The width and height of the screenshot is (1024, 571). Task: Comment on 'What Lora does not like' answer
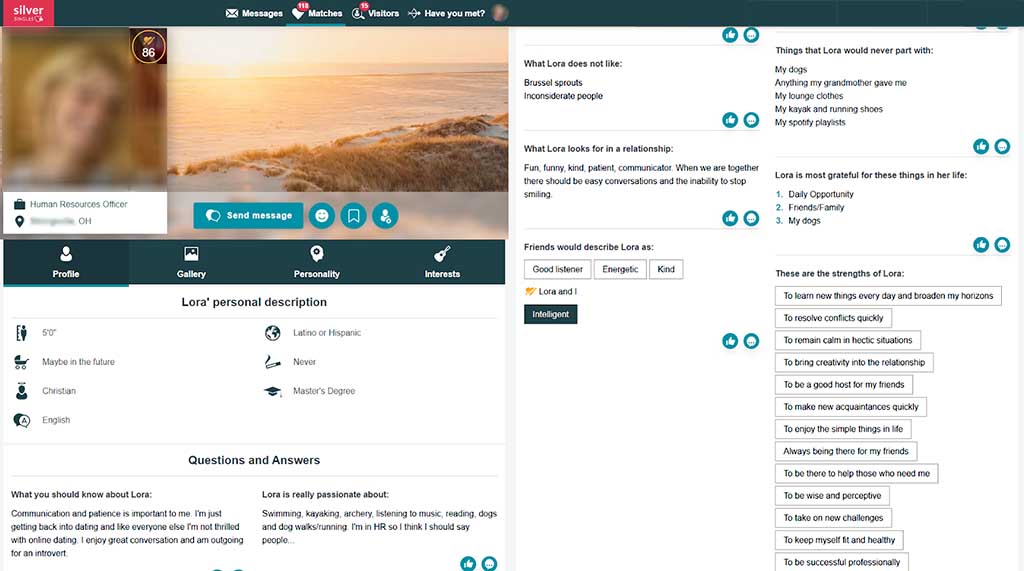click(752, 120)
